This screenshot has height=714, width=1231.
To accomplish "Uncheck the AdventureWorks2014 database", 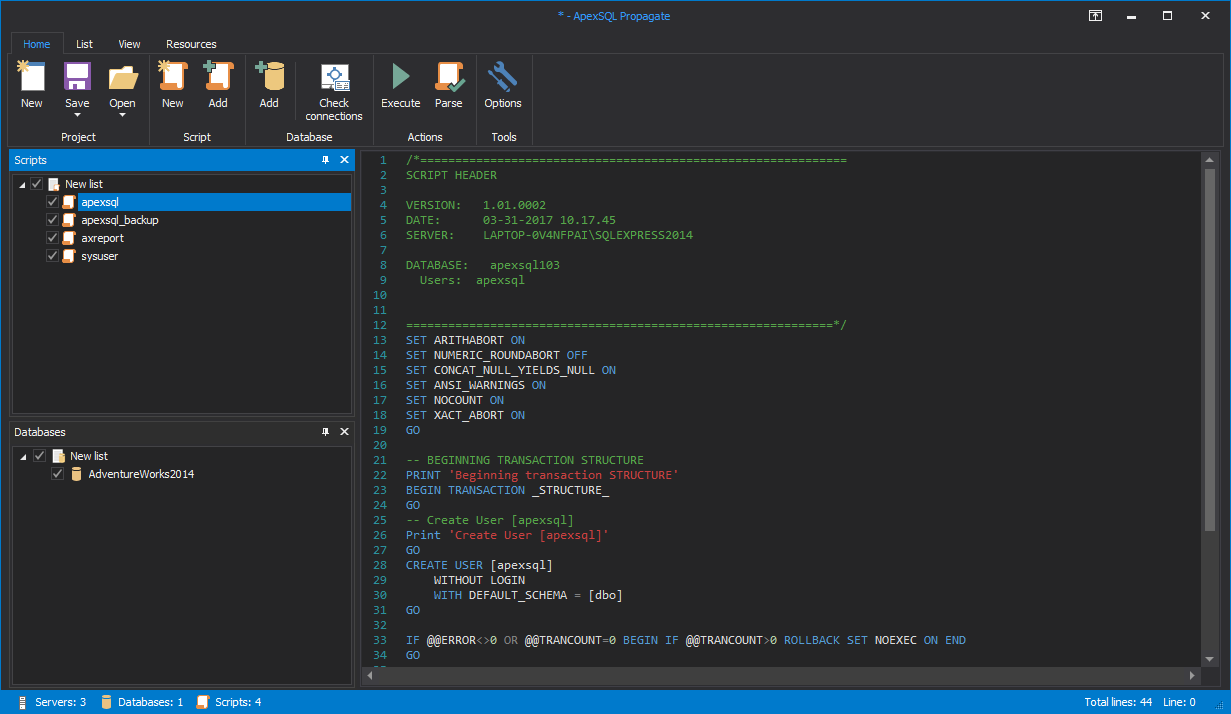I will [57, 473].
